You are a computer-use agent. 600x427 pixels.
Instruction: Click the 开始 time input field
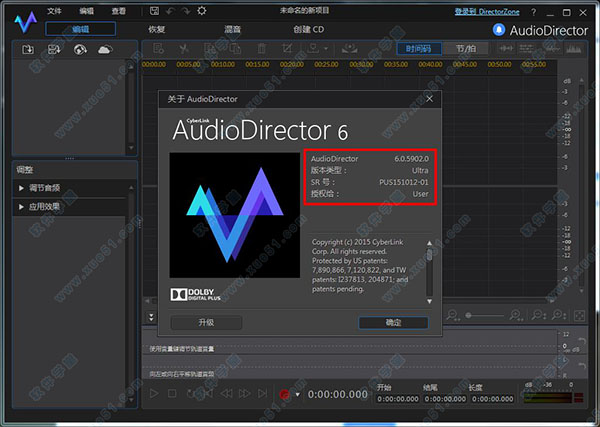pos(398,399)
